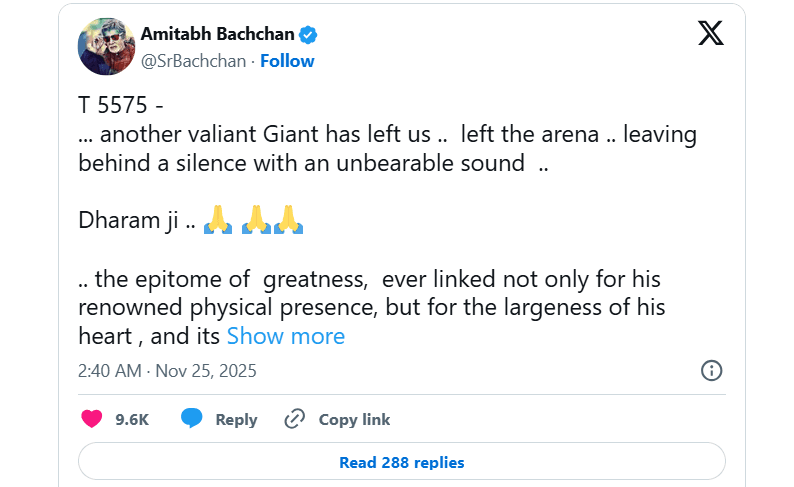794x487 pixels.
Task: Expand the tweet with Show more
Action: pos(286,336)
